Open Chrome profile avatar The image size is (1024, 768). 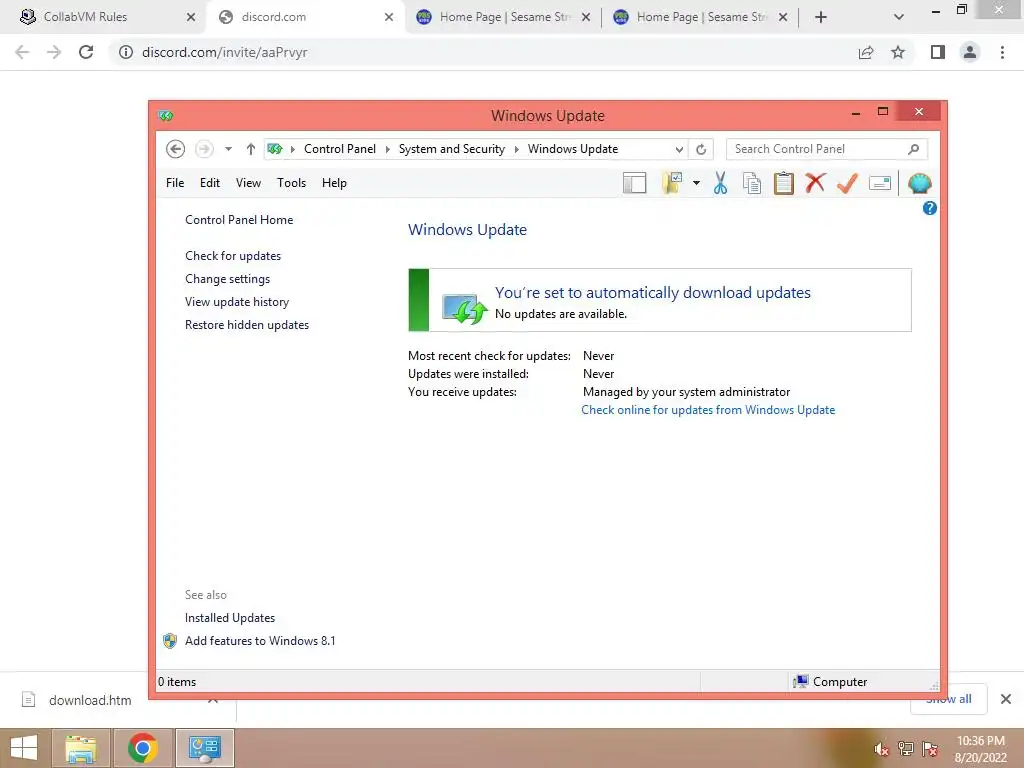pyautogui.click(x=970, y=52)
